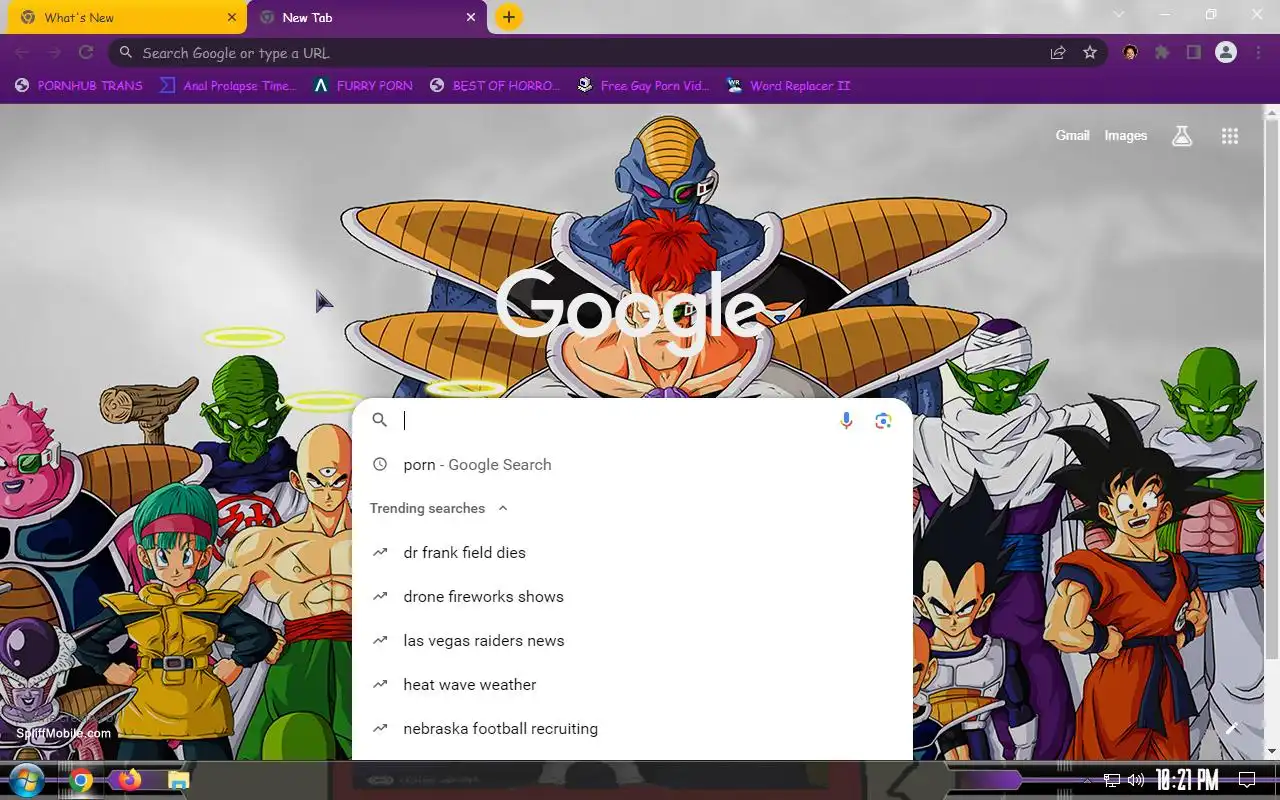Select "dr frank field dies" suggestion
Viewport: 1280px width, 800px height.
pos(632,553)
